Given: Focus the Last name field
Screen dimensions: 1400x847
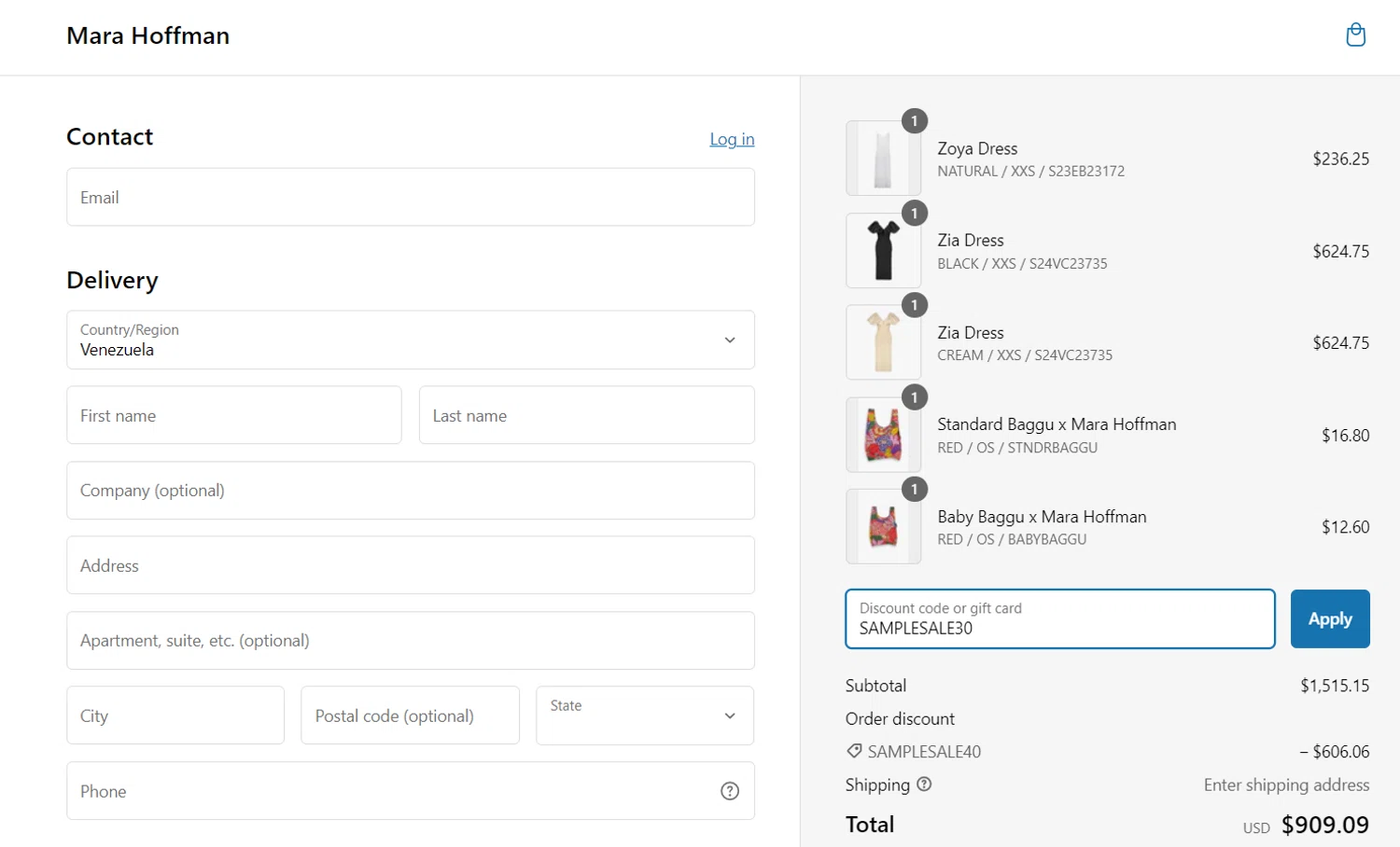Looking at the screenshot, I should (587, 415).
